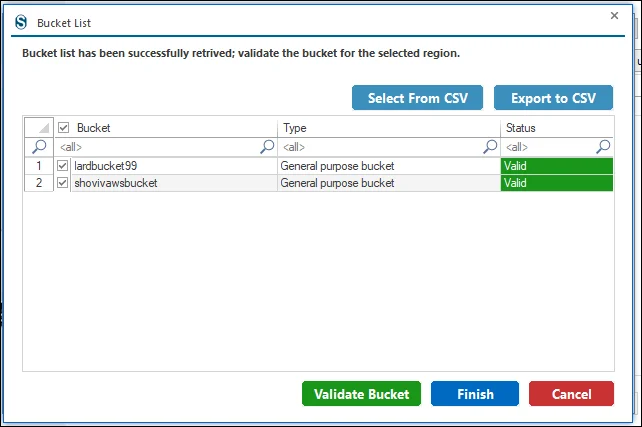Viewport: 642px width, 427px height.
Task: Close the Bucket List dialog
Action: (x=614, y=16)
